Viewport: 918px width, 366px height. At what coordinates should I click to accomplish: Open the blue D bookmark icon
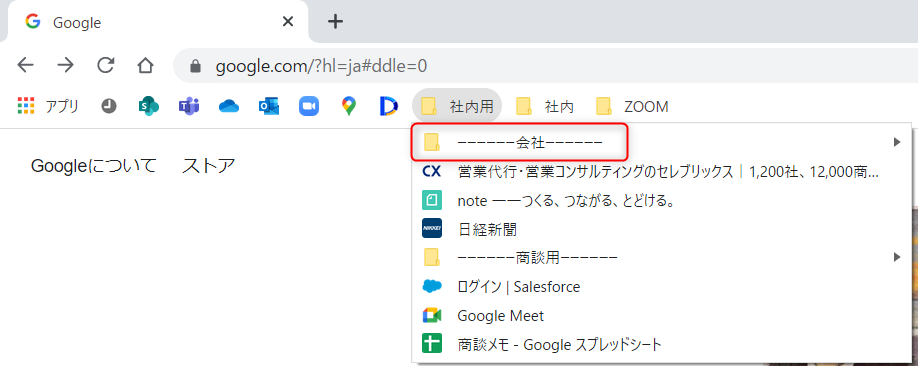pyautogui.click(x=389, y=106)
